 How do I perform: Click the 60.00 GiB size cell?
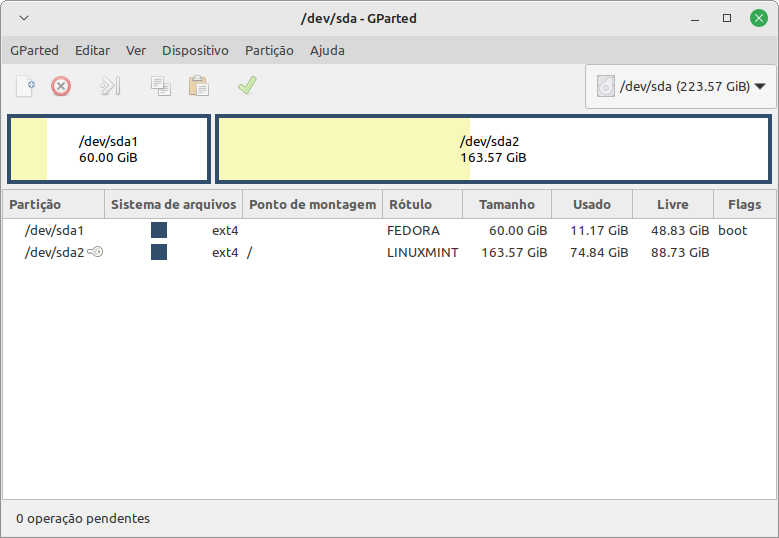518,231
